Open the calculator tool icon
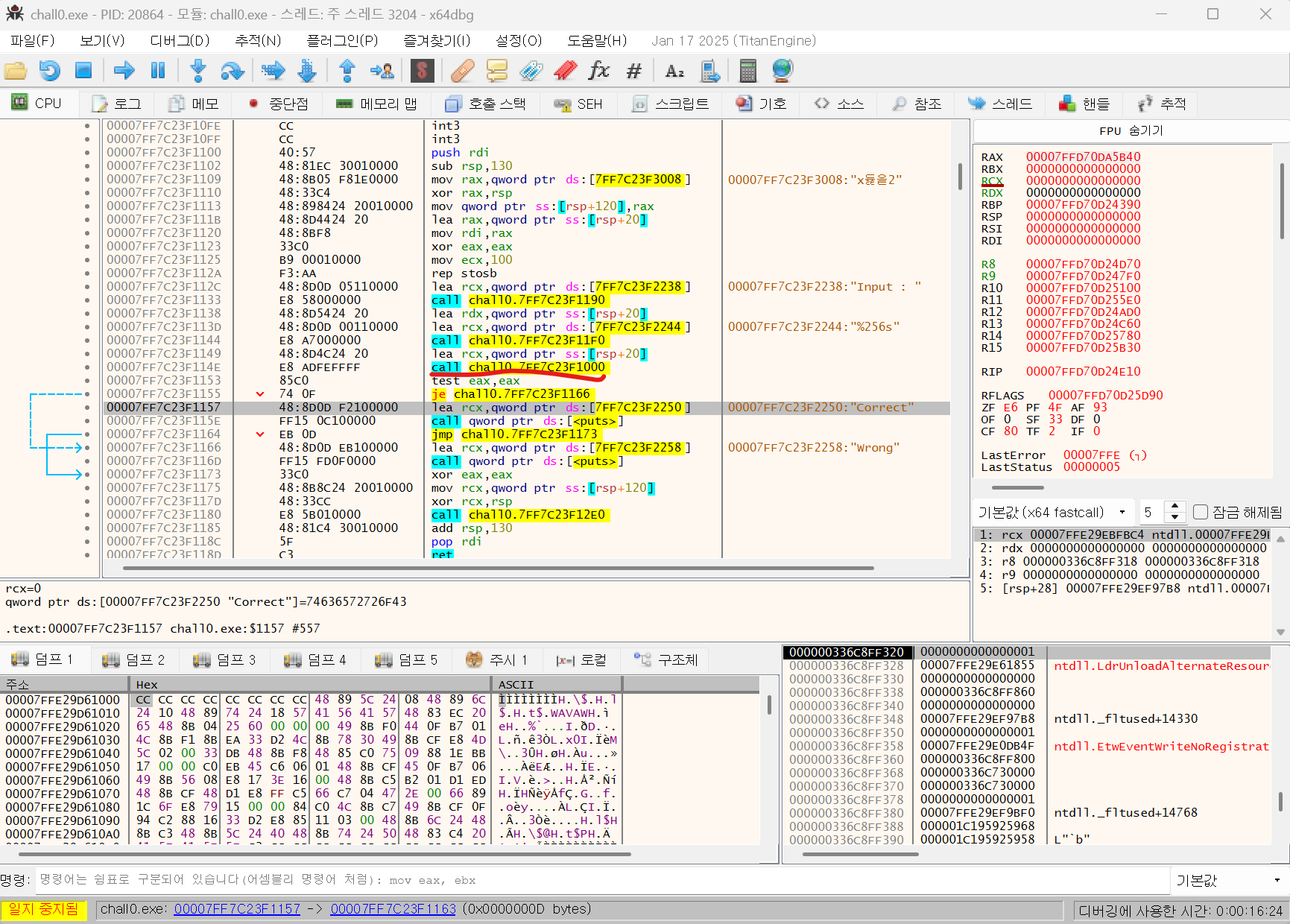This screenshot has height=924, width=1290. (747, 71)
